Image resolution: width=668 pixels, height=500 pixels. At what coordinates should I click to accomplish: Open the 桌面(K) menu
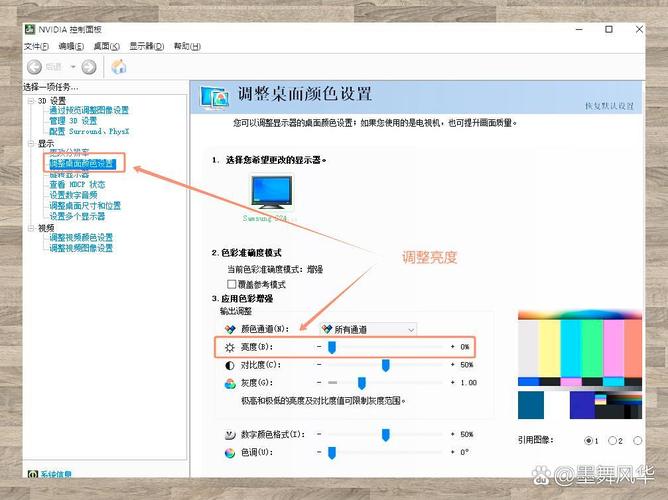pyautogui.click(x=107, y=46)
